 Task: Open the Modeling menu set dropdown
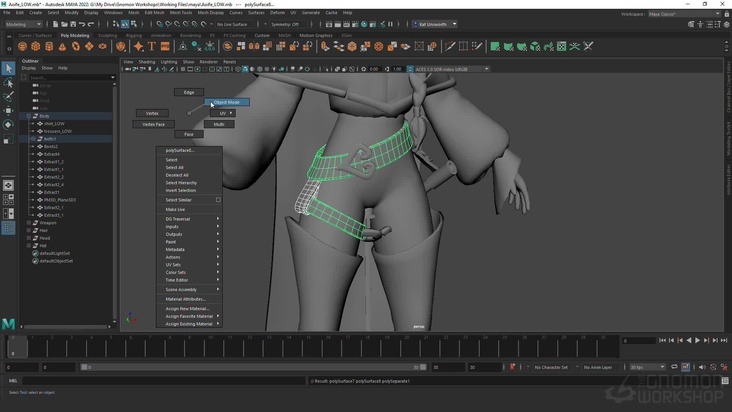(23, 24)
